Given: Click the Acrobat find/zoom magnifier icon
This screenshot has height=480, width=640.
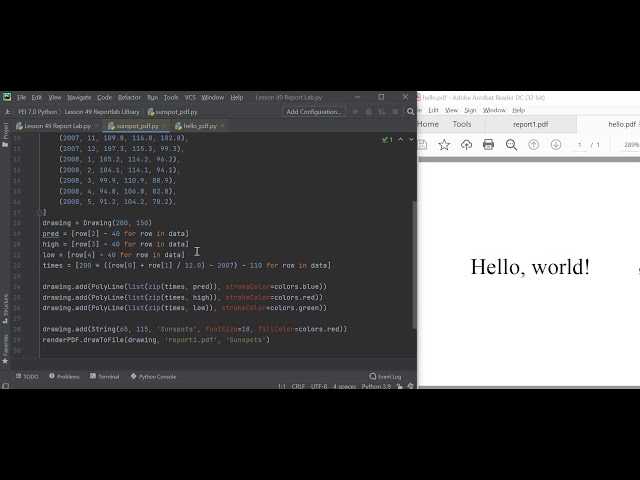Looking at the screenshot, I should 511,144.
